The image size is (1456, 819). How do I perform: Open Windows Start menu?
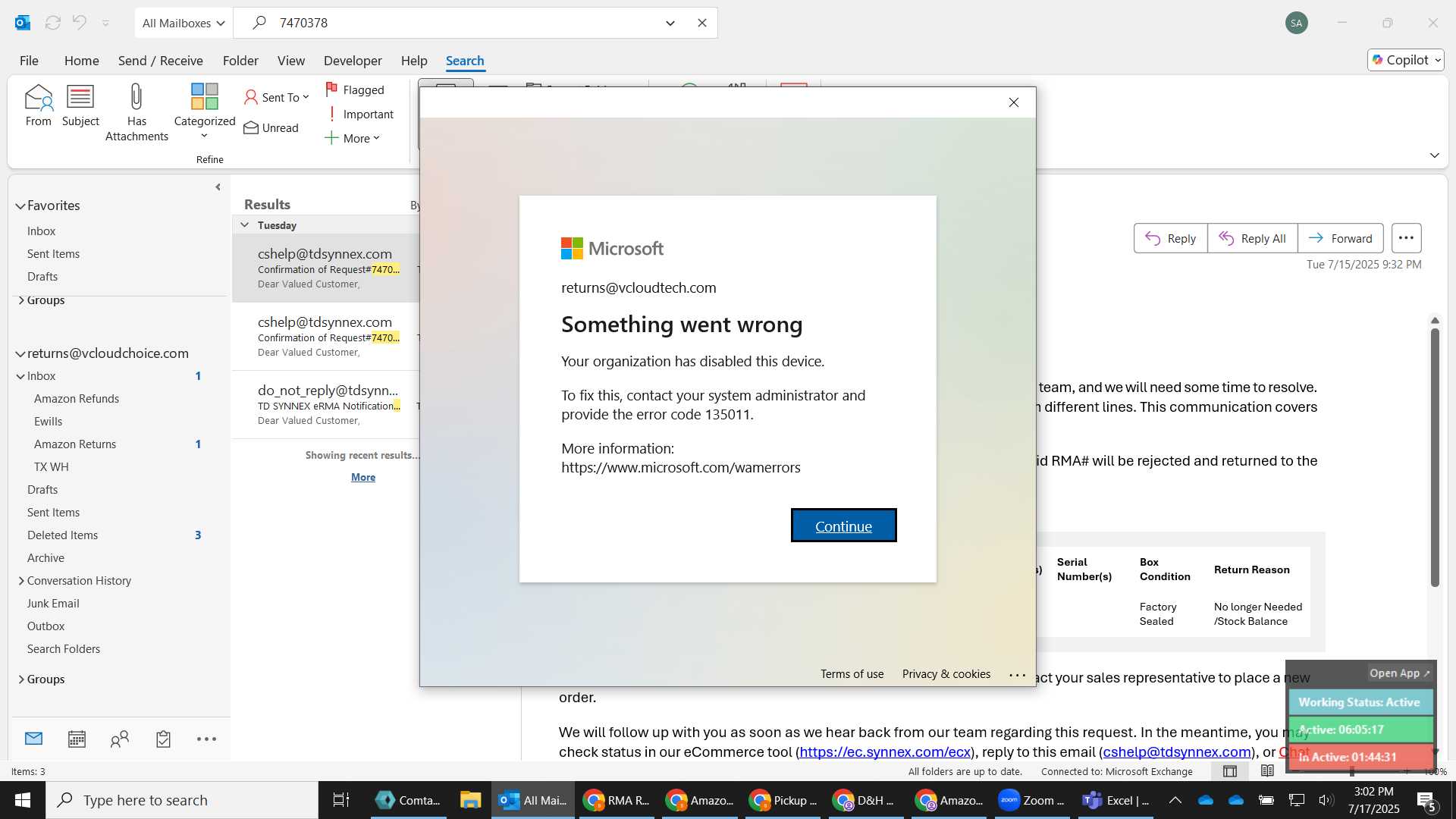pyautogui.click(x=23, y=800)
